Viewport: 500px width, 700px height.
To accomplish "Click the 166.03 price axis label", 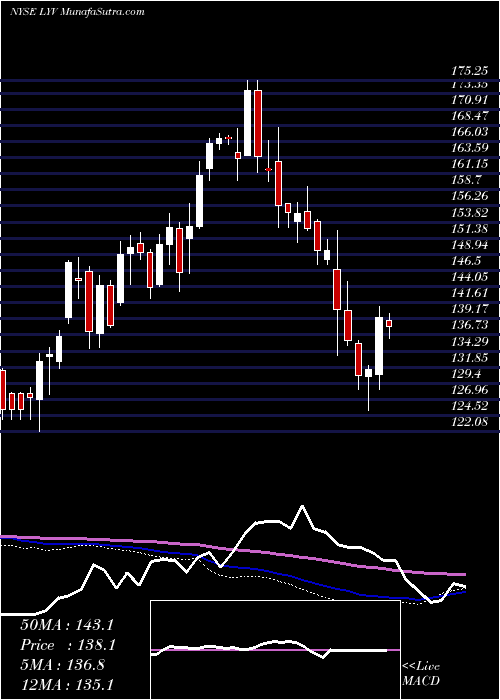I will (x=469, y=132).
